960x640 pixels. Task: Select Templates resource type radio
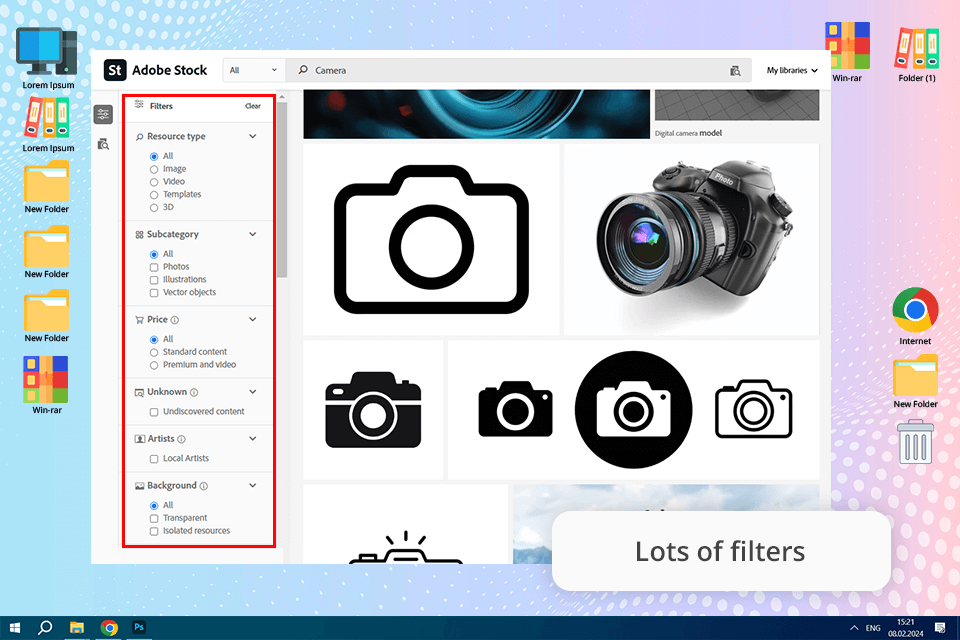coord(154,195)
